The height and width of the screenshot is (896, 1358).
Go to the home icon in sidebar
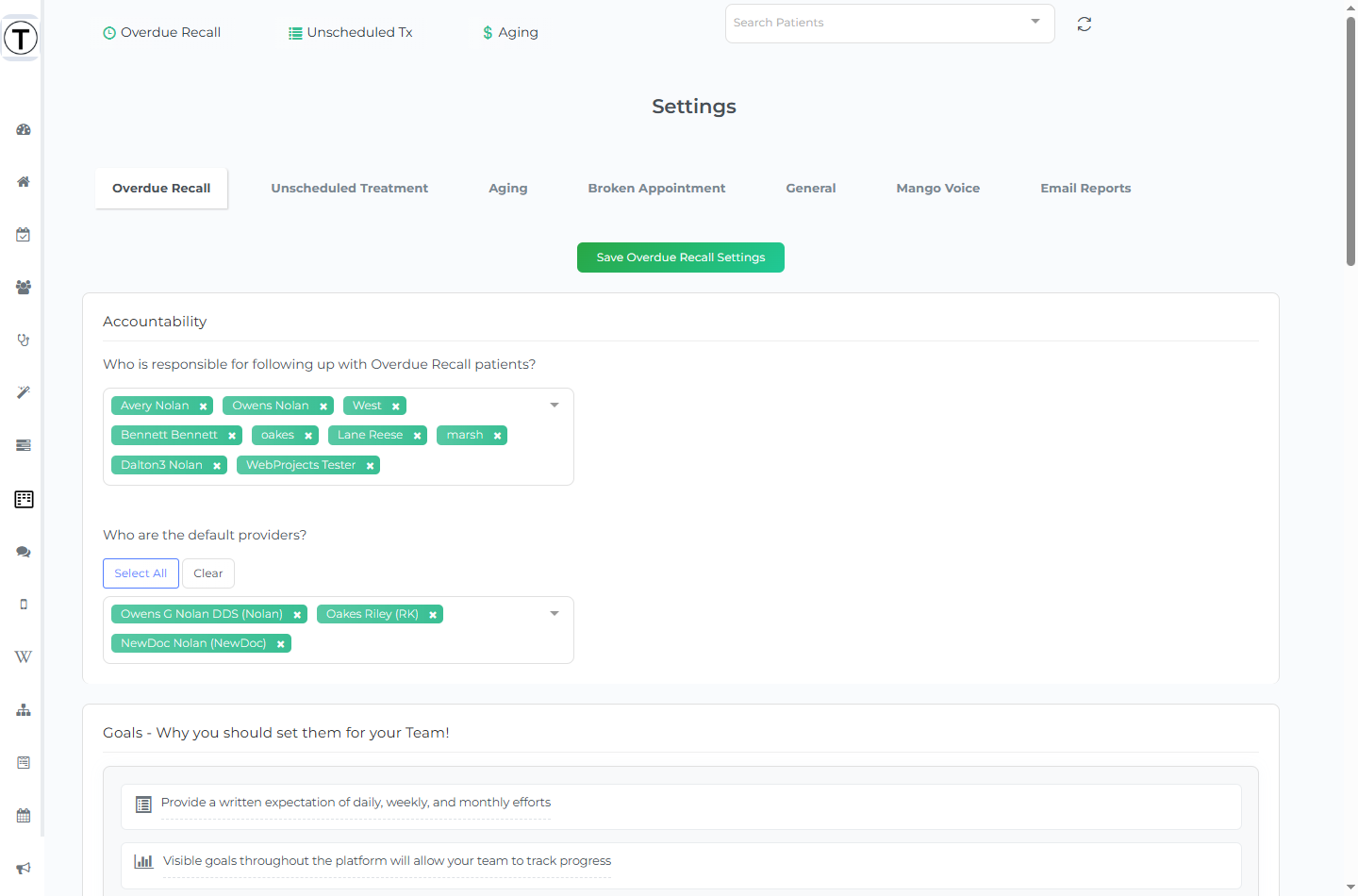pyautogui.click(x=24, y=182)
